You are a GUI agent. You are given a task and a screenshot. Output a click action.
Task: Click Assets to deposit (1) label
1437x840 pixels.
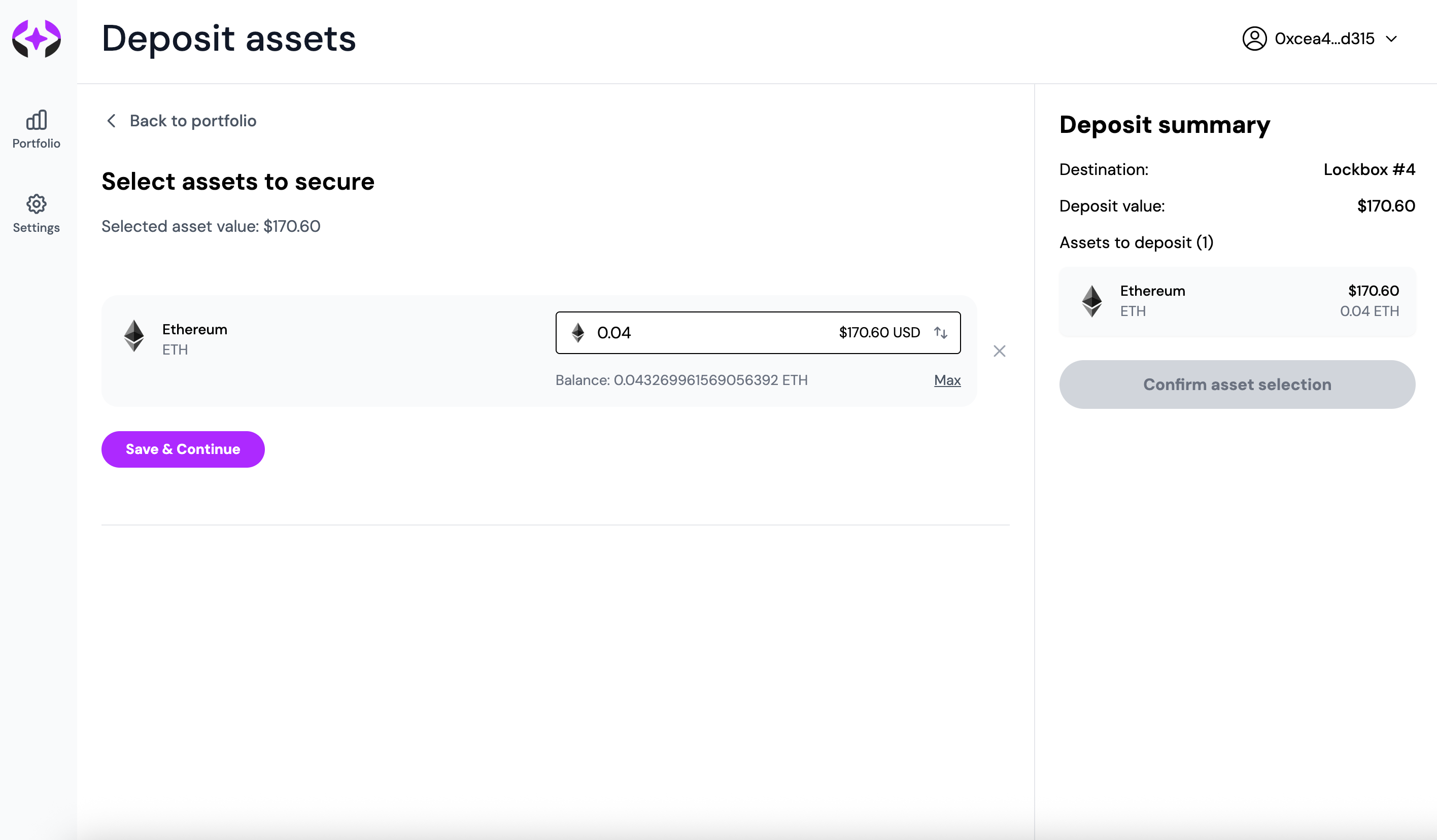[1136, 242]
